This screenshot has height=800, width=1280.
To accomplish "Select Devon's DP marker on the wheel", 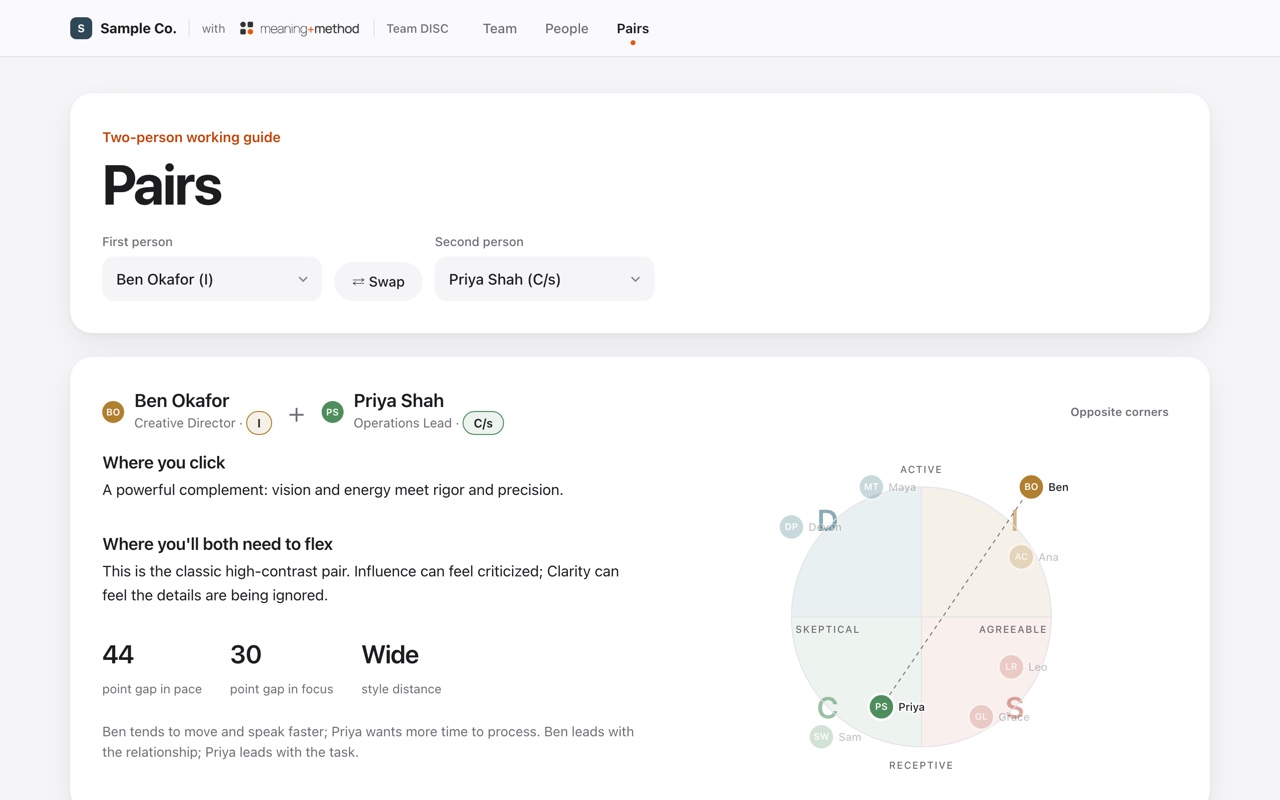I will coord(791,527).
